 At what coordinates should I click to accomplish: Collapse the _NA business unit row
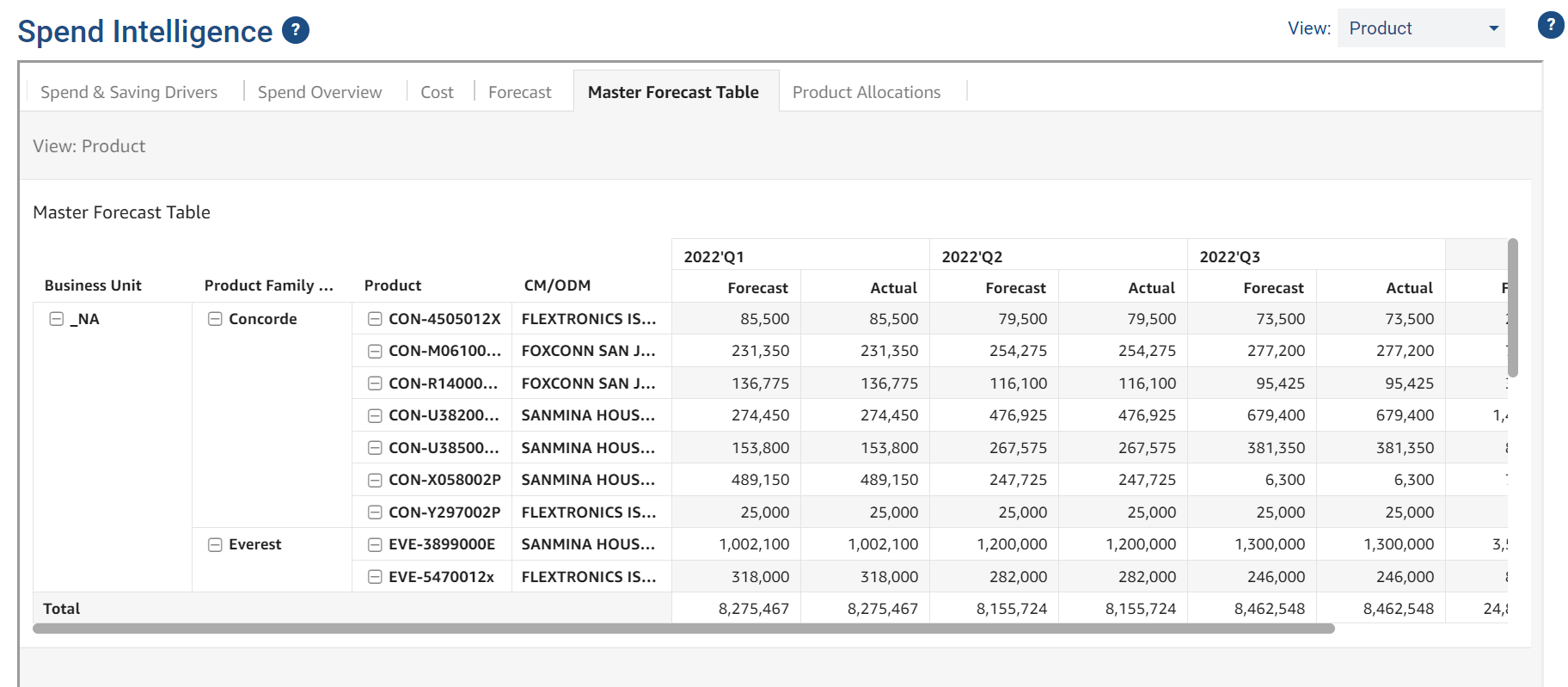(x=57, y=319)
